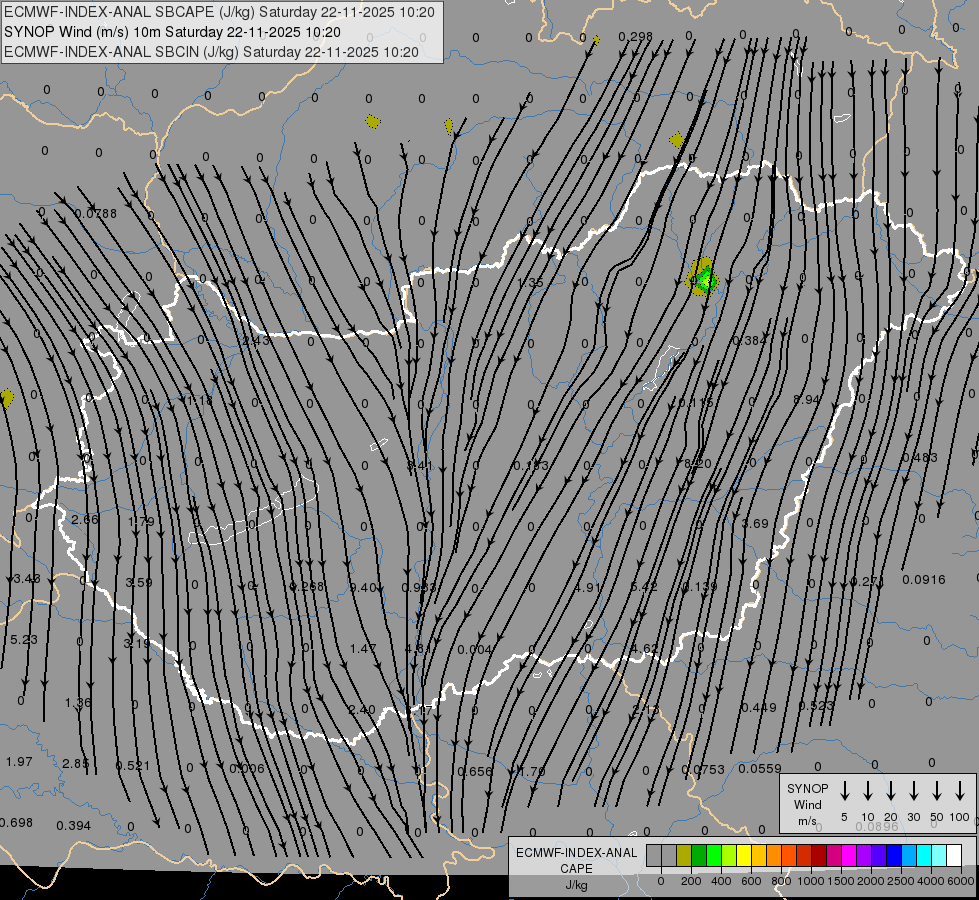The height and width of the screenshot is (900, 979).
Task: Select the dark red swatch above 1000
Action: 819,856
